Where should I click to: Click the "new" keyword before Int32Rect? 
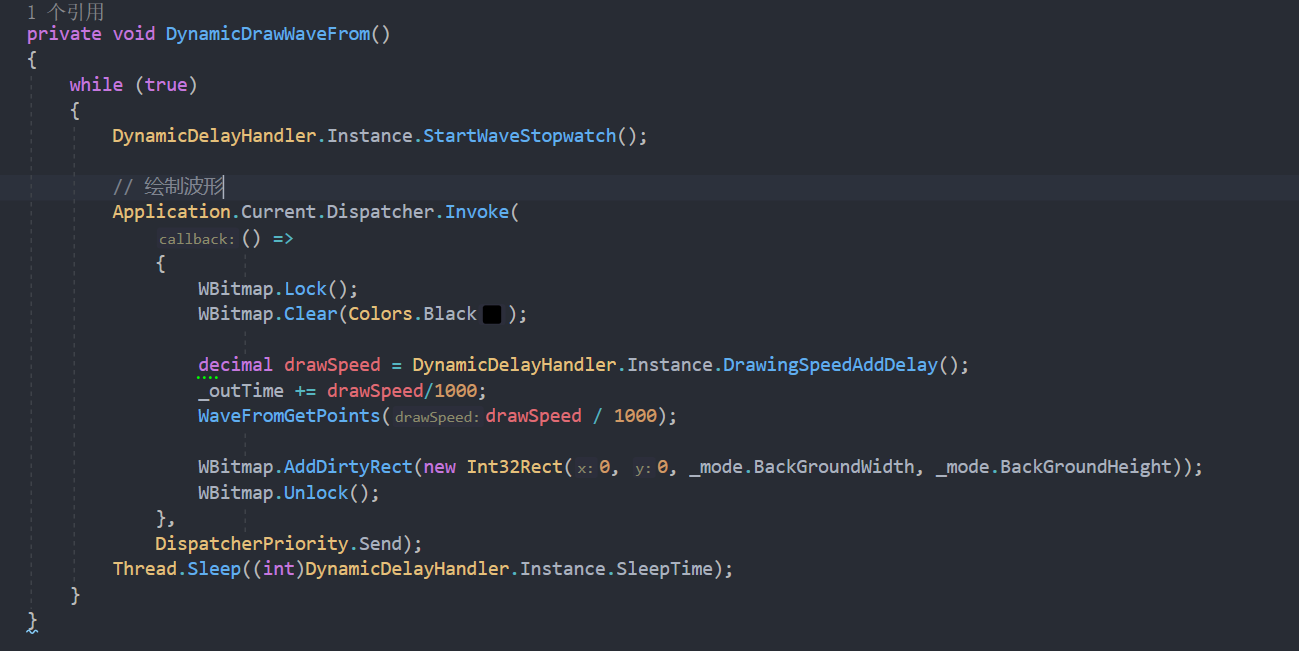tap(440, 467)
